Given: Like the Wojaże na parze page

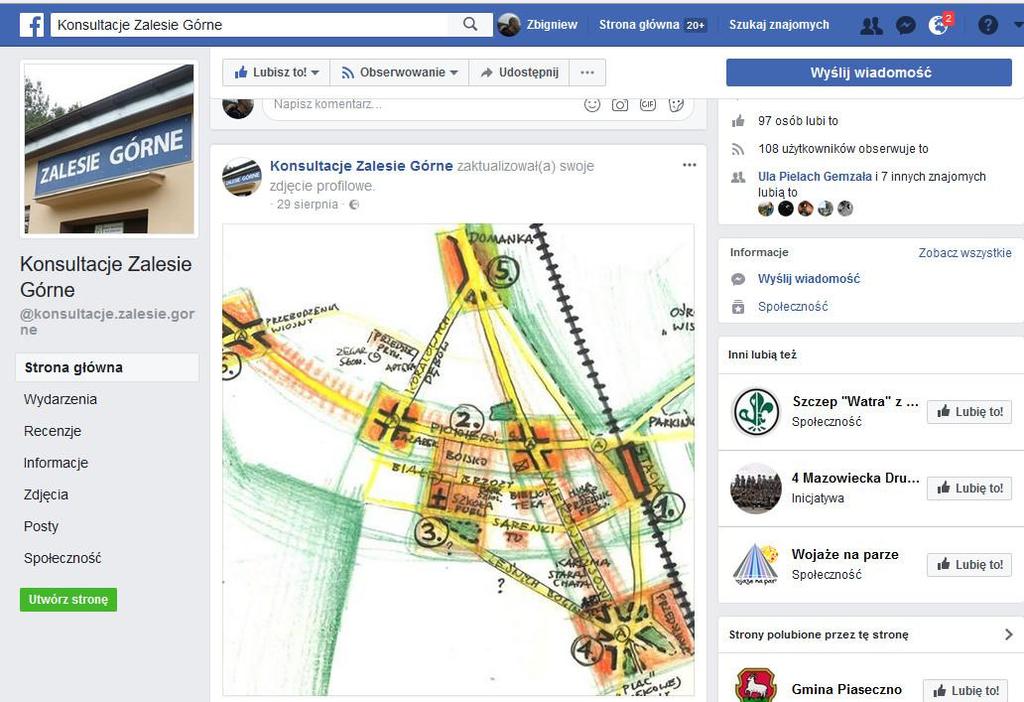Looking at the screenshot, I should [x=969, y=565].
